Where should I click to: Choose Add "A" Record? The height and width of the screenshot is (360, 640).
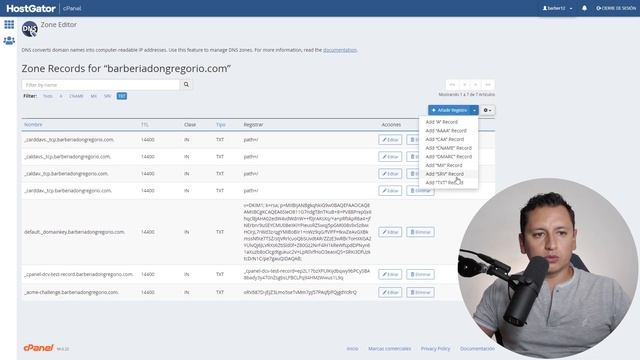point(442,122)
